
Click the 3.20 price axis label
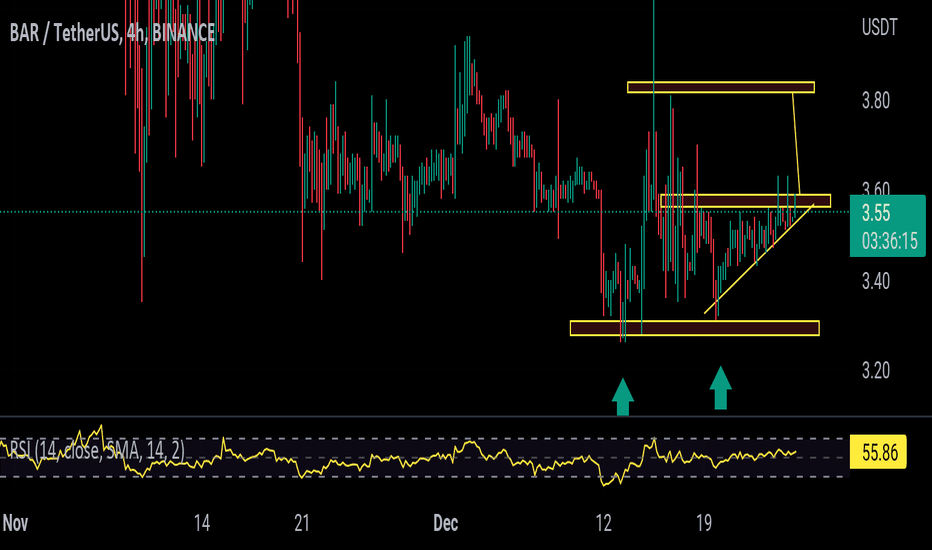click(x=876, y=371)
